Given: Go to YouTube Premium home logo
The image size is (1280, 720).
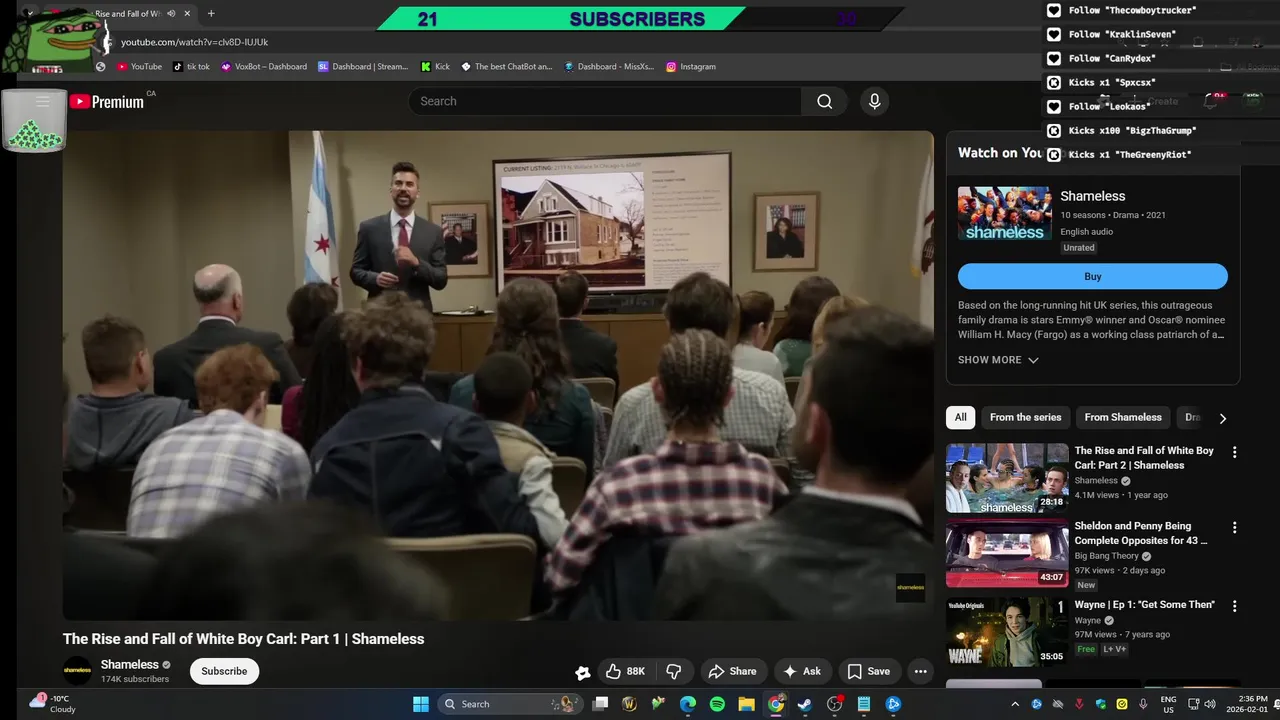Looking at the screenshot, I should click(x=107, y=101).
